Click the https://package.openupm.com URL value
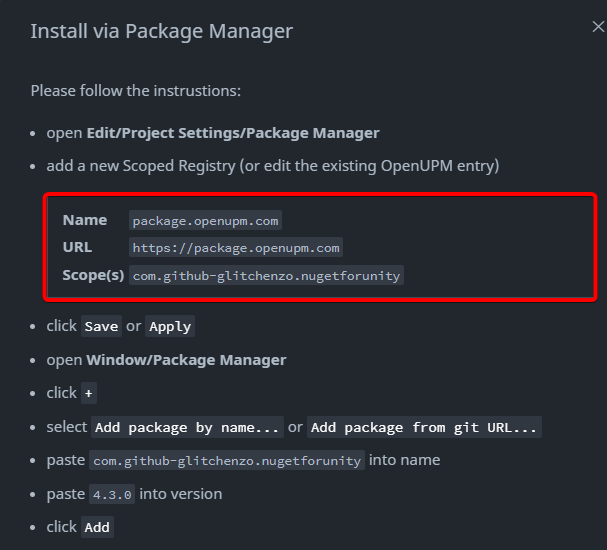 pos(236,247)
